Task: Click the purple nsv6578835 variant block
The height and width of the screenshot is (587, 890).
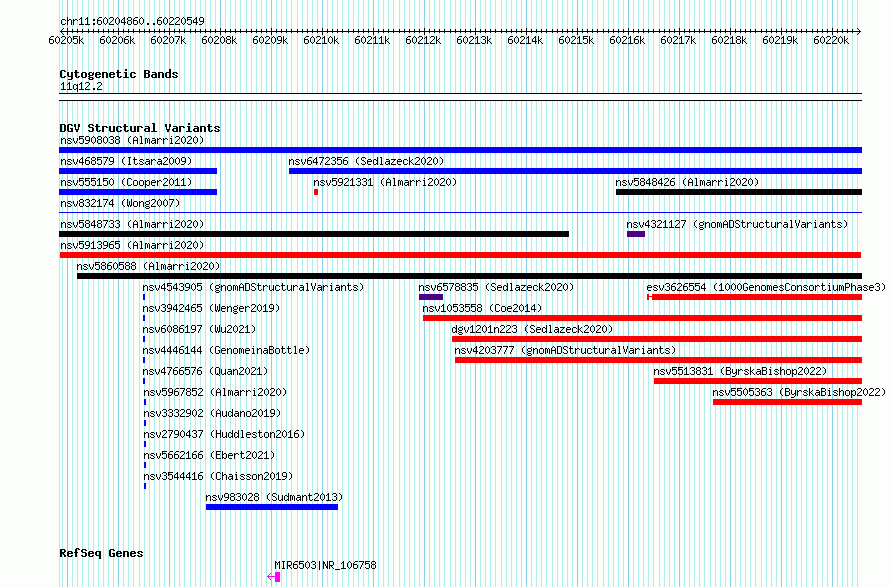Action: point(431,297)
